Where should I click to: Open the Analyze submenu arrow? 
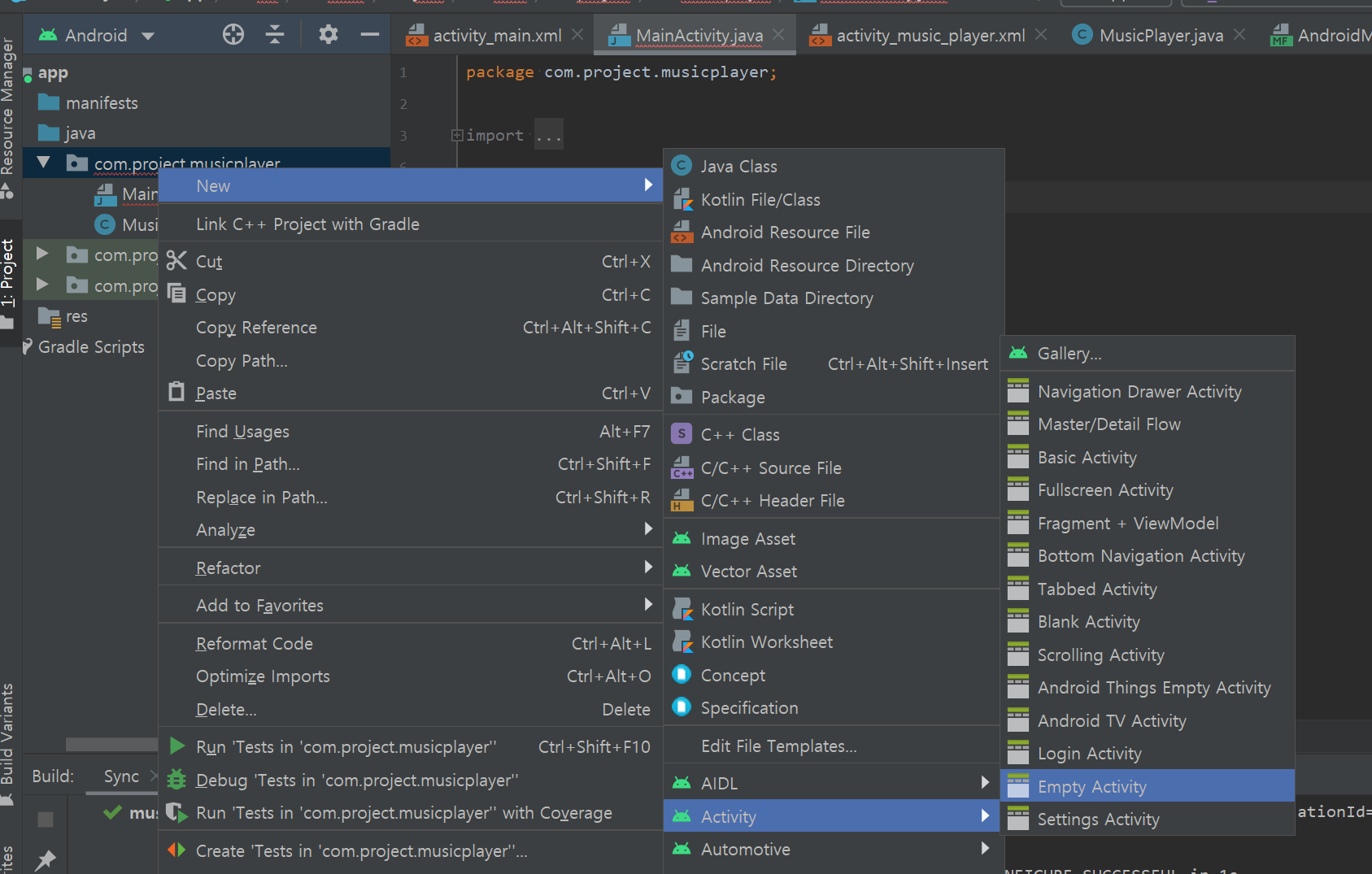pos(648,529)
